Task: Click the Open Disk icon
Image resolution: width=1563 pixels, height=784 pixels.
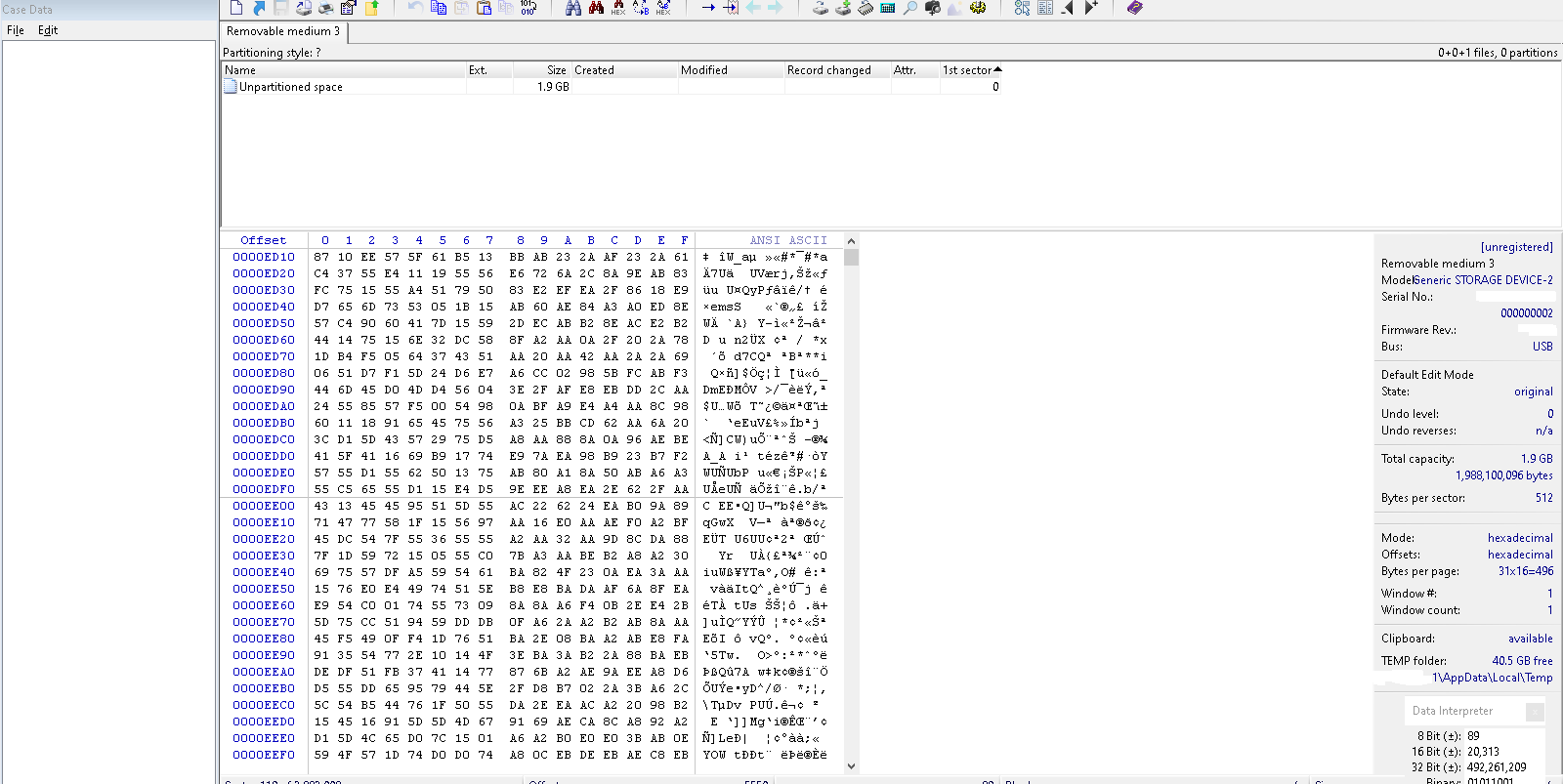Action: click(843, 8)
